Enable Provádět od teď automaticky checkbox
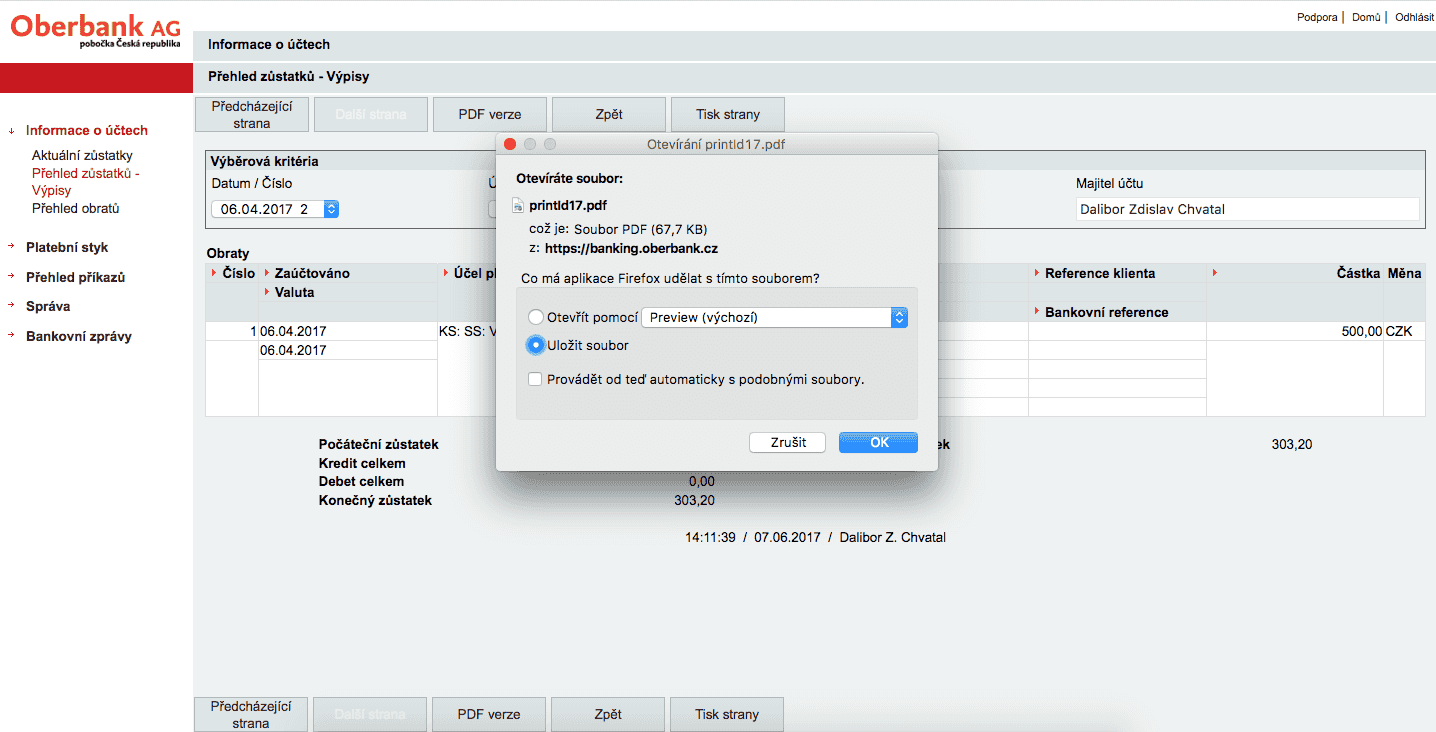 pyautogui.click(x=536, y=379)
